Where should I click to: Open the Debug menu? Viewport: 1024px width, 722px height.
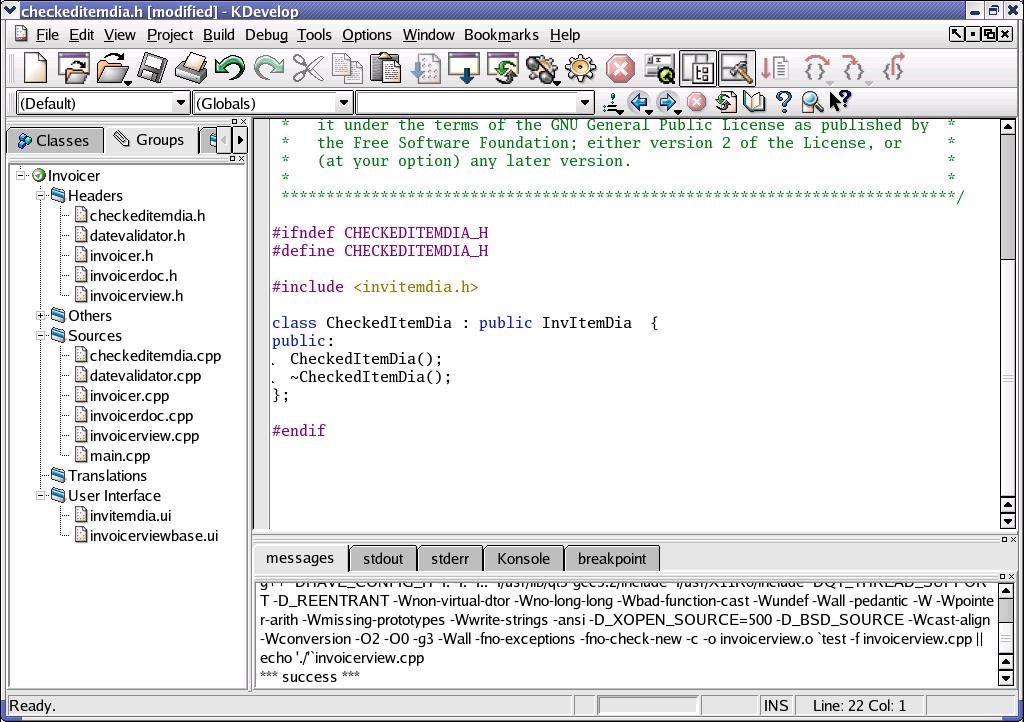tap(266, 35)
